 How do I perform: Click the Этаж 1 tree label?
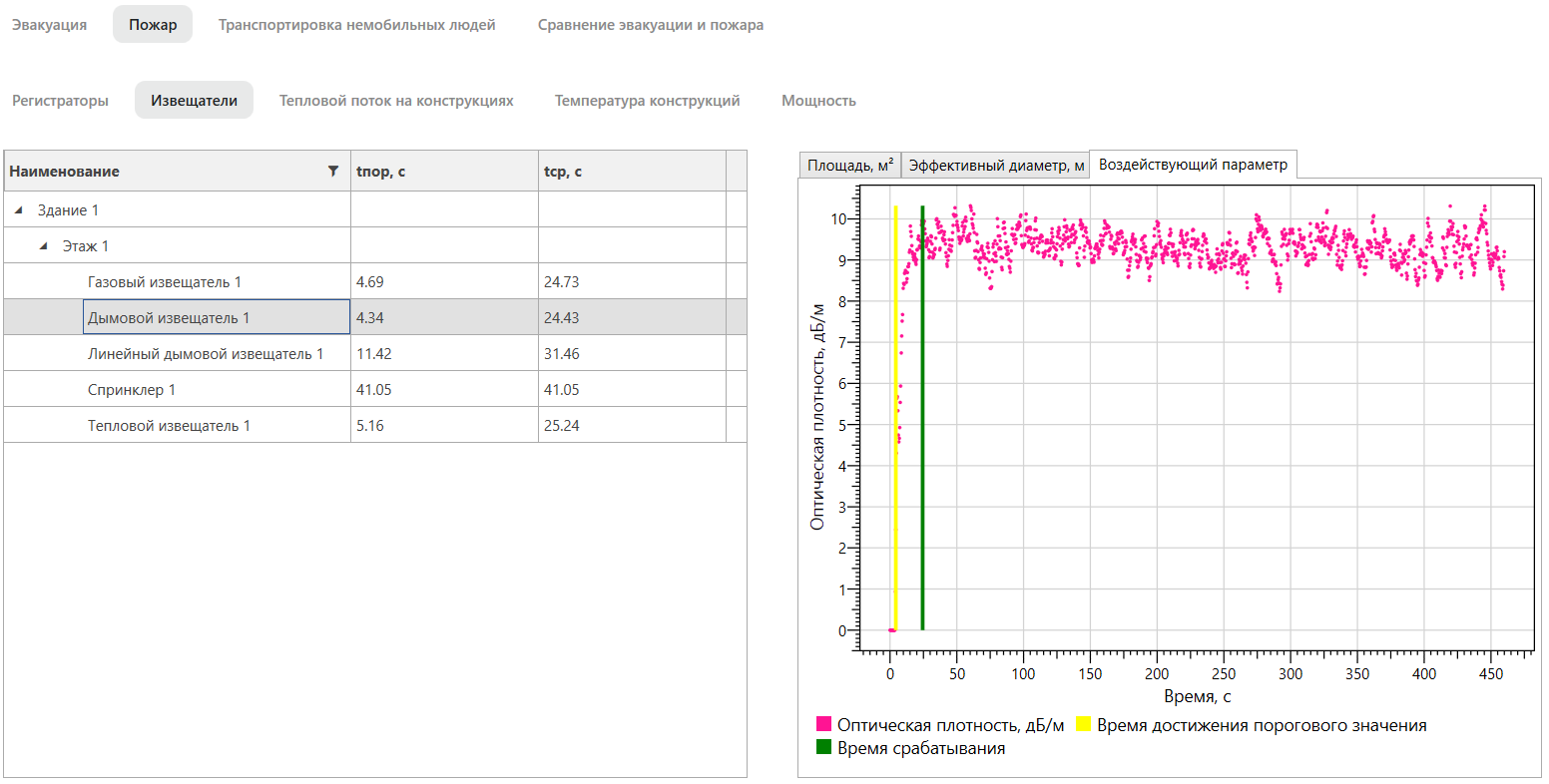[86, 246]
